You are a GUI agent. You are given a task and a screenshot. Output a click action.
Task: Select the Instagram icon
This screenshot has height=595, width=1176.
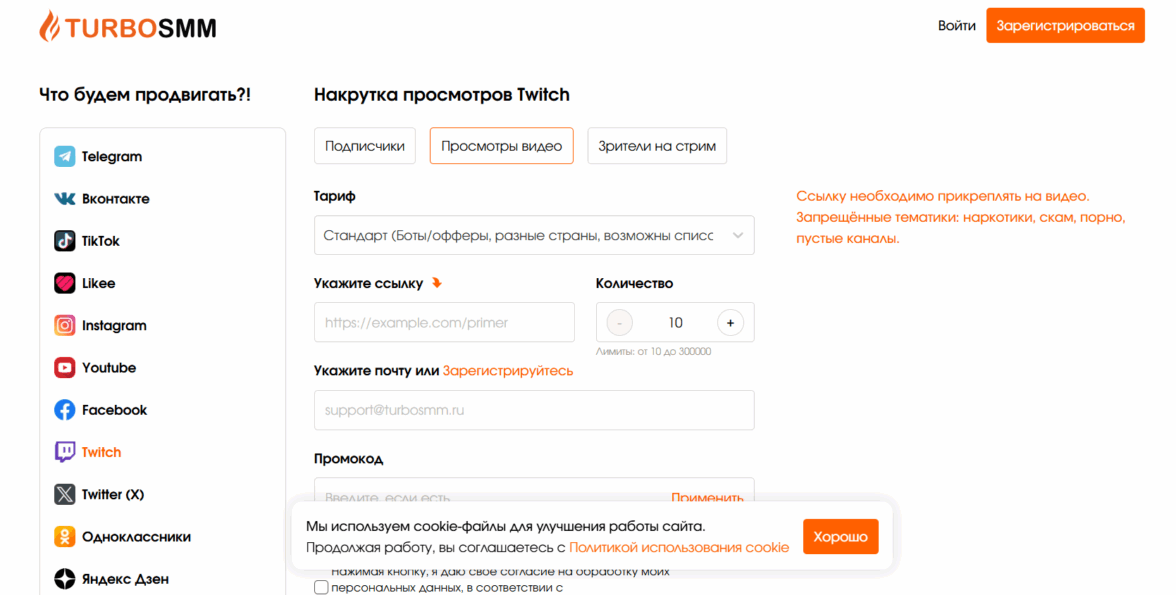(65, 326)
